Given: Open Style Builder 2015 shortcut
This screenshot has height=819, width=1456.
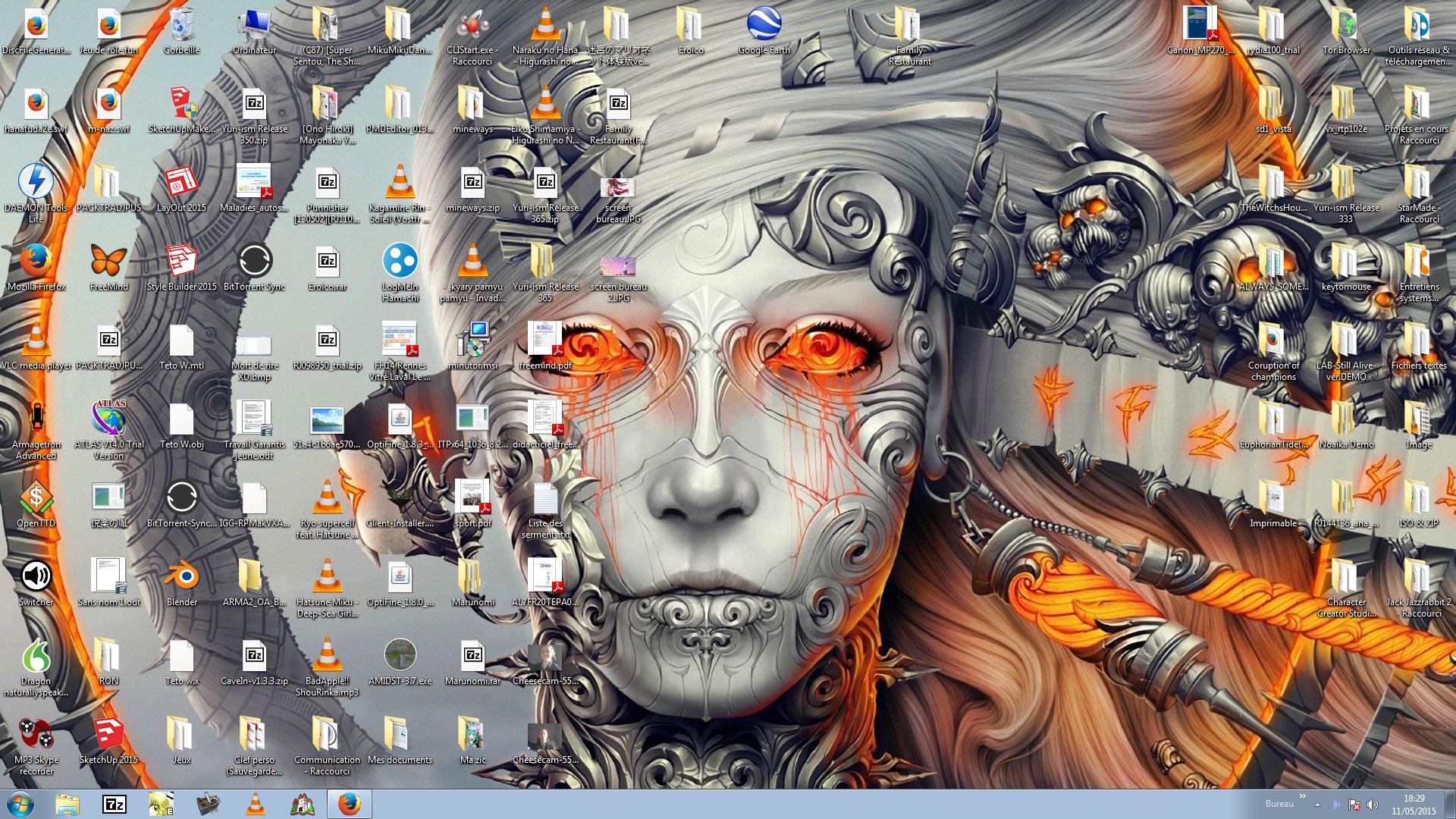Looking at the screenshot, I should point(181,267).
